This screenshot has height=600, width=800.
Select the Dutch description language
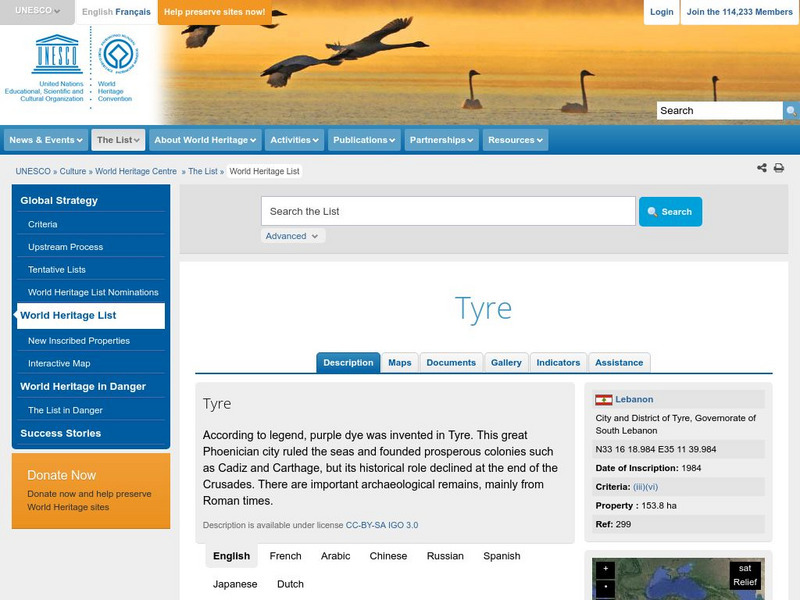pos(290,584)
